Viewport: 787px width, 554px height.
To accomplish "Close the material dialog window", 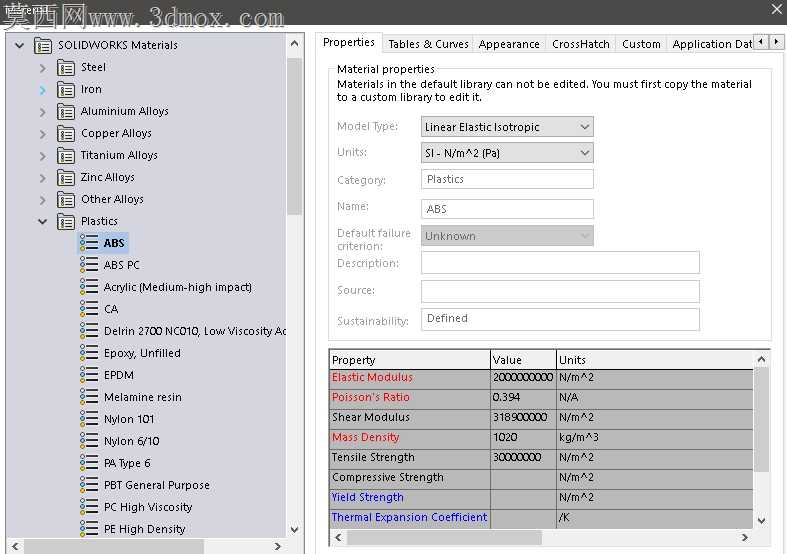I will pyautogui.click(x=776, y=9).
